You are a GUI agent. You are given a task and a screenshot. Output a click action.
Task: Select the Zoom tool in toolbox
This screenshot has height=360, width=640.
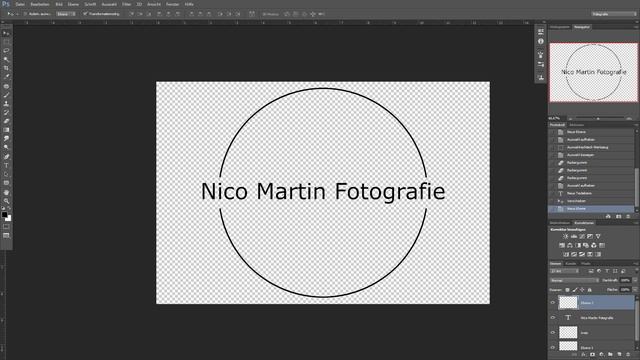coord(6,201)
